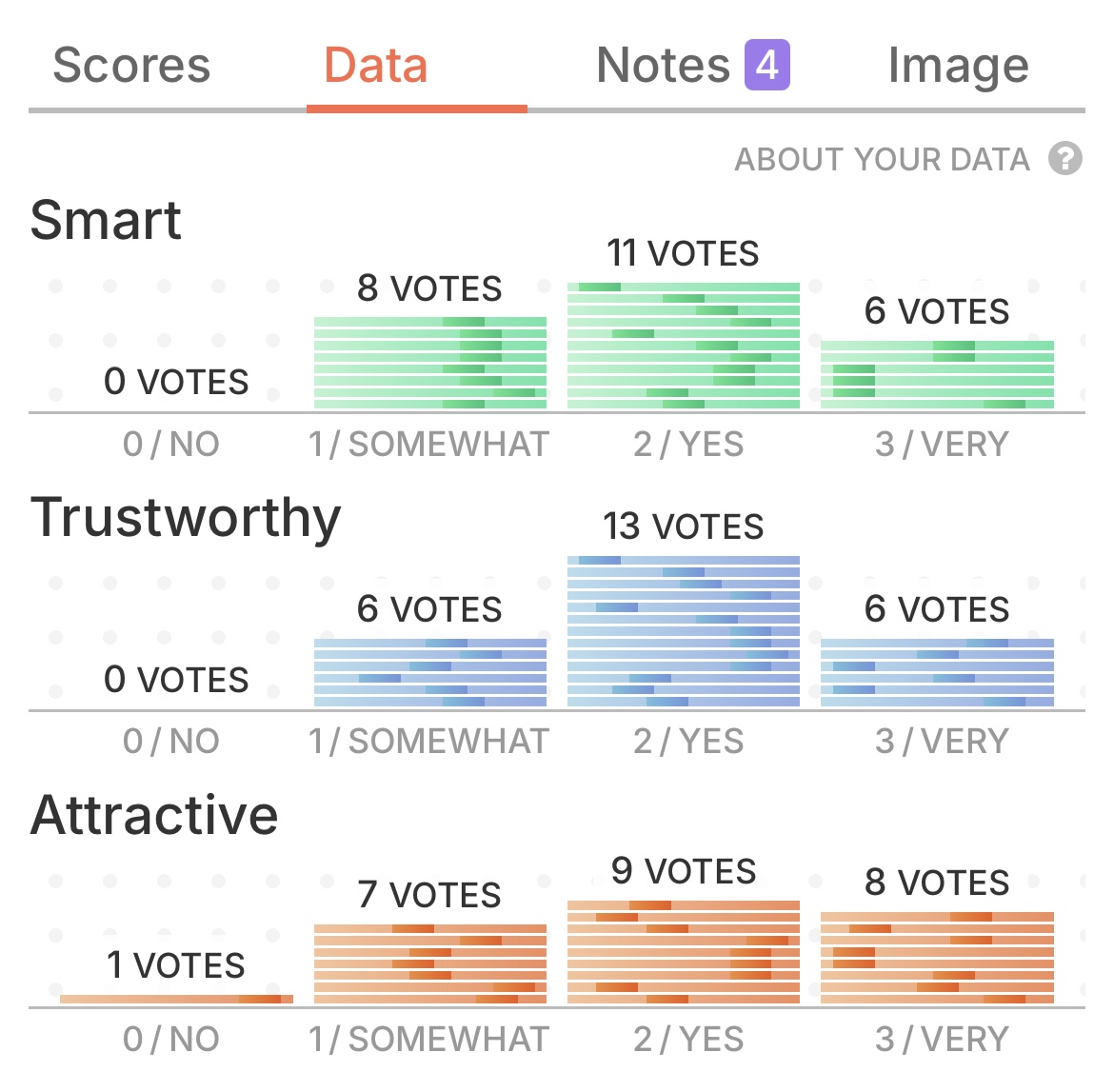Select the Smart 8 votes Somewhat bars

[x=430, y=364]
